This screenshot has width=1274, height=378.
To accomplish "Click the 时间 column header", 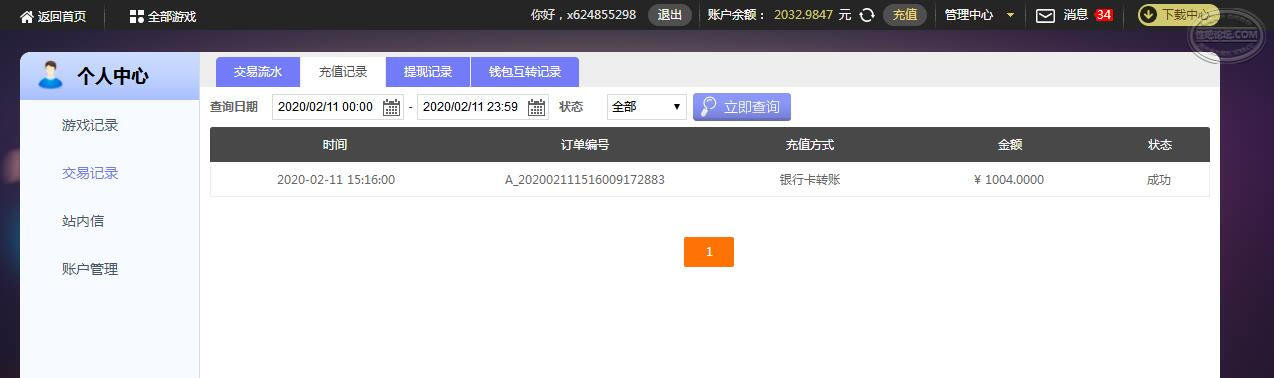I will tap(335, 145).
